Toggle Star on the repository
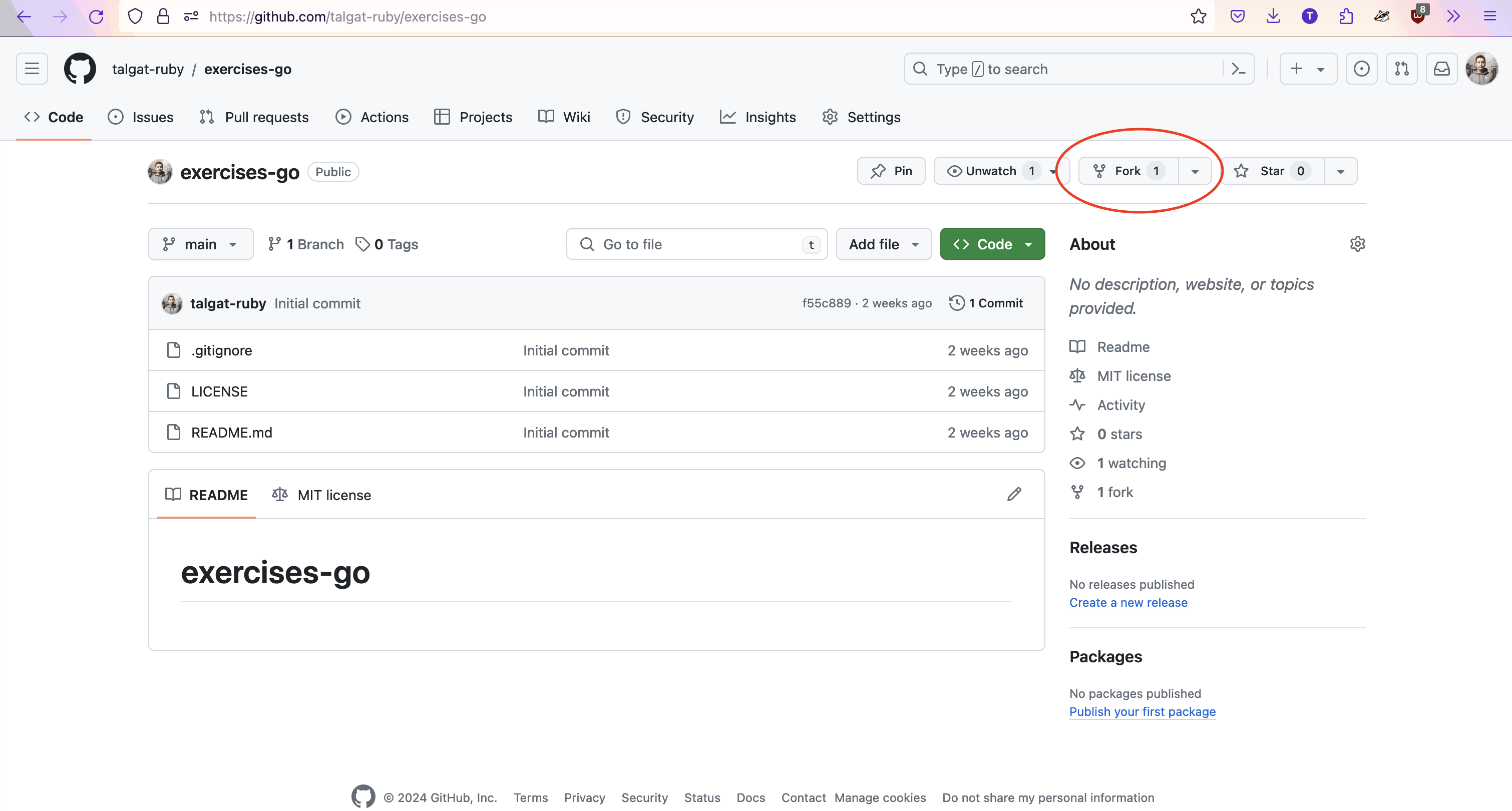Image resolution: width=1512 pixels, height=811 pixels. (1271, 171)
